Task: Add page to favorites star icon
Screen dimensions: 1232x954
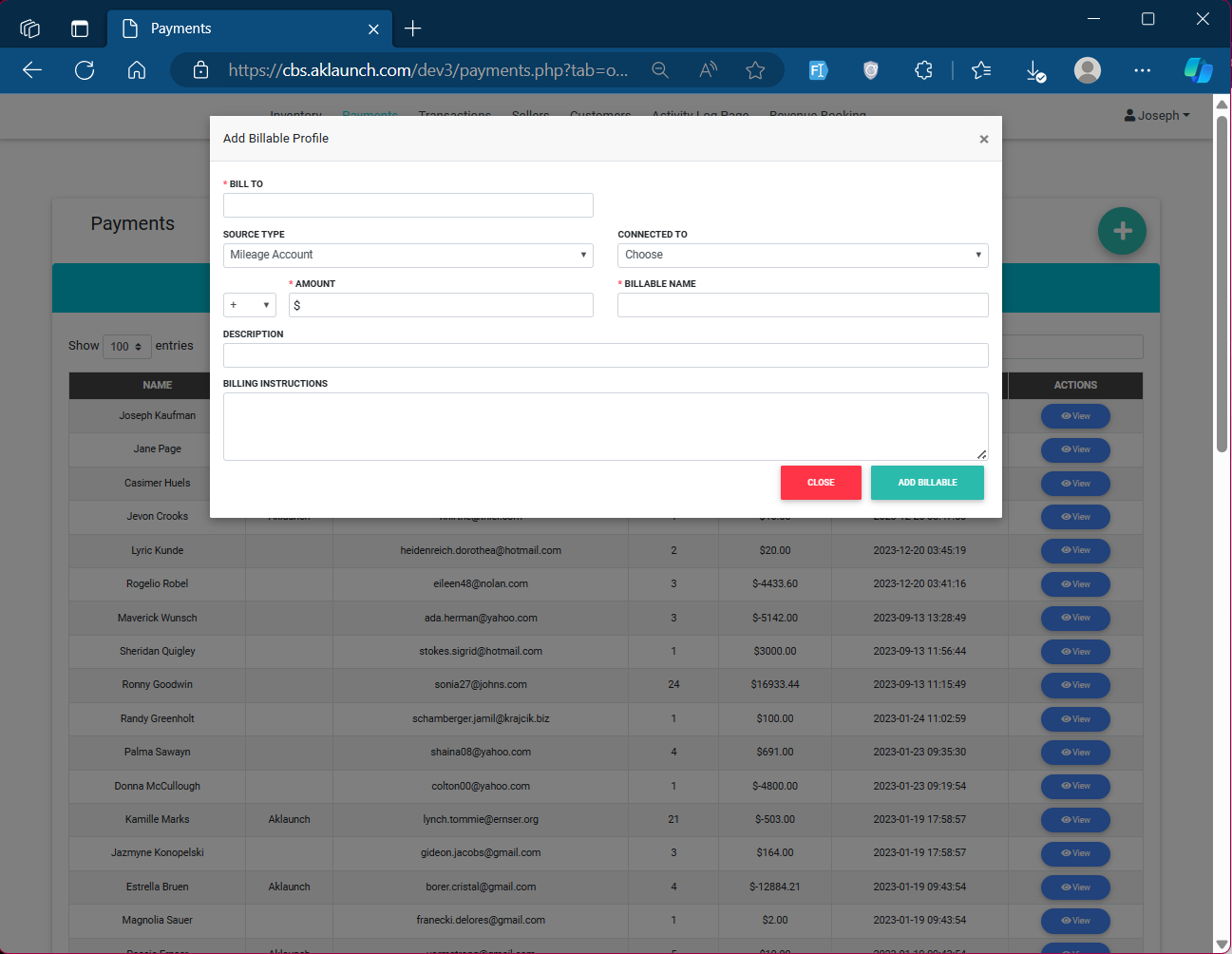Action: pyautogui.click(x=755, y=70)
